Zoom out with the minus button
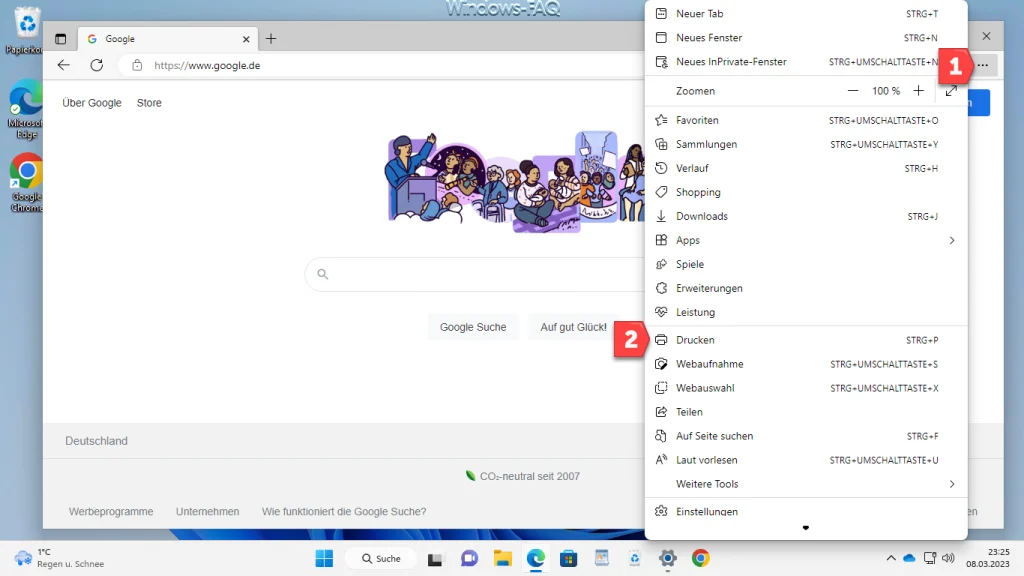 pos(852,91)
